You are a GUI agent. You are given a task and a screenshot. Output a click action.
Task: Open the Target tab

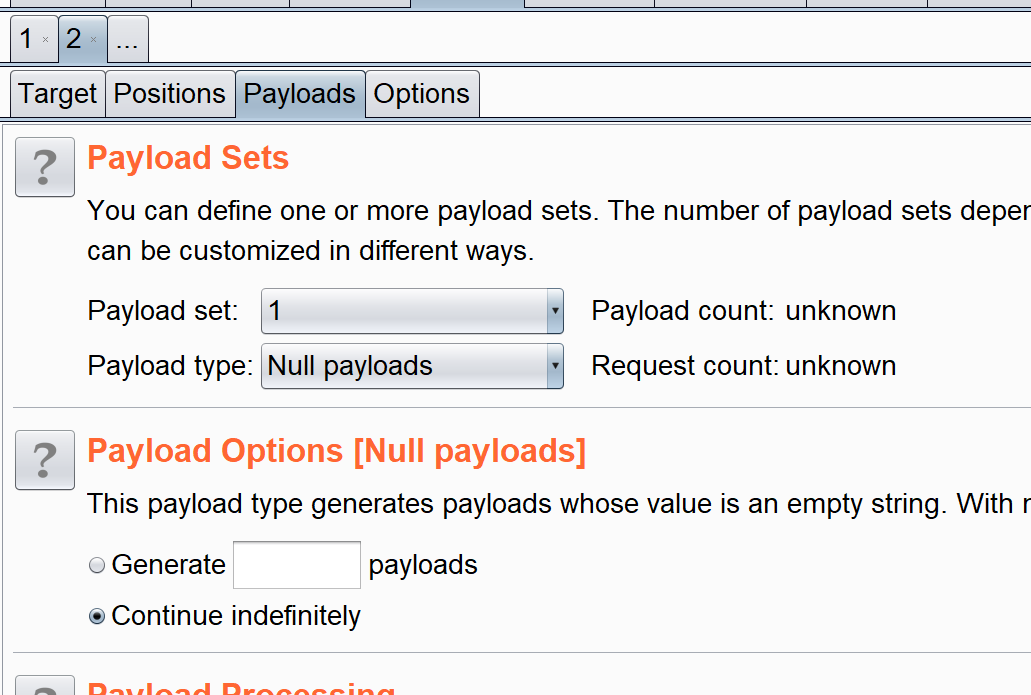coord(57,94)
